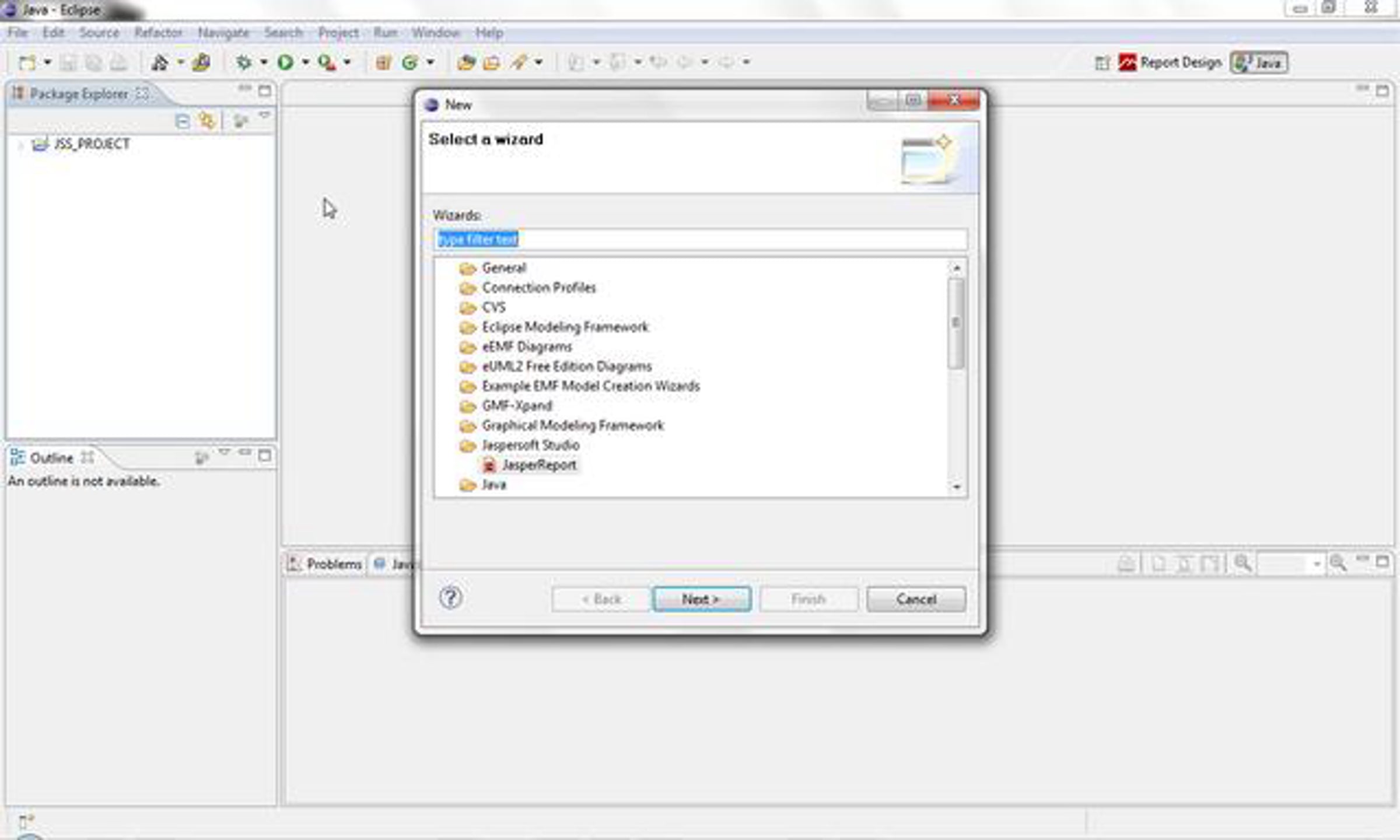Open the Project menu
Screen dimensions: 1400x840
click(338, 33)
